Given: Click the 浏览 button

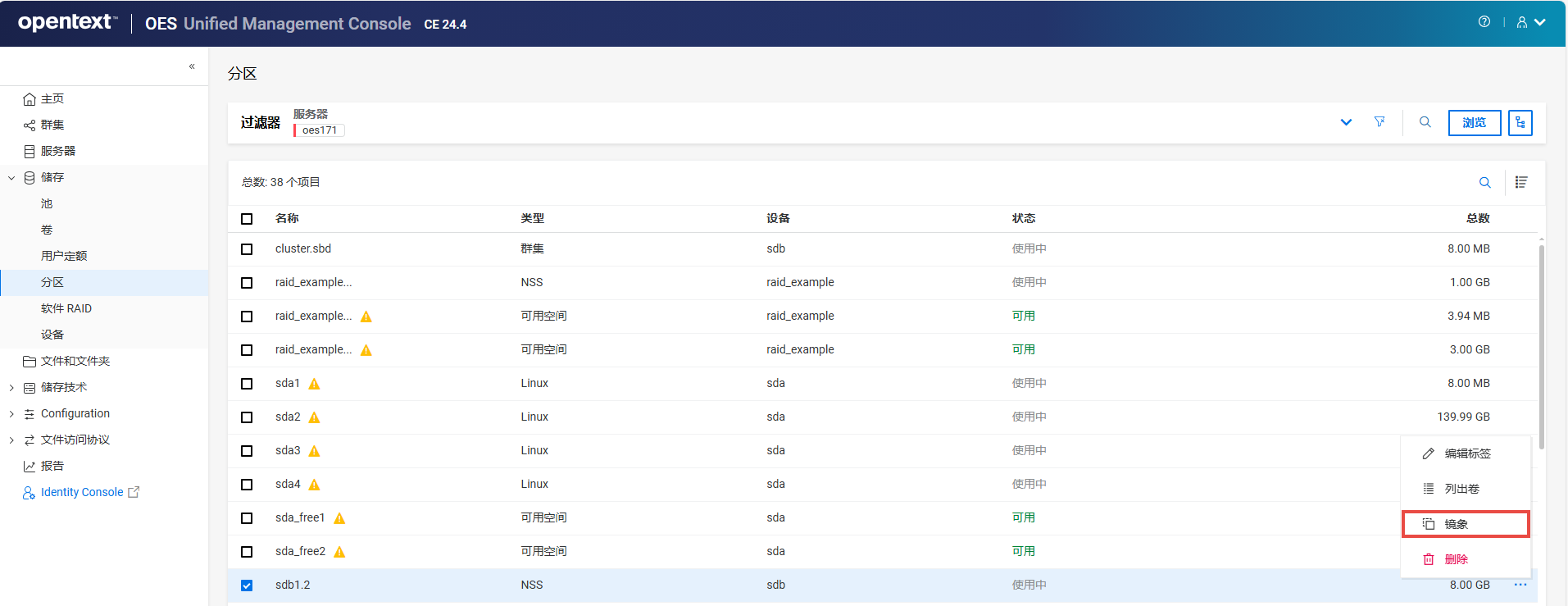Looking at the screenshot, I should pyautogui.click(x=1474, y=122).
